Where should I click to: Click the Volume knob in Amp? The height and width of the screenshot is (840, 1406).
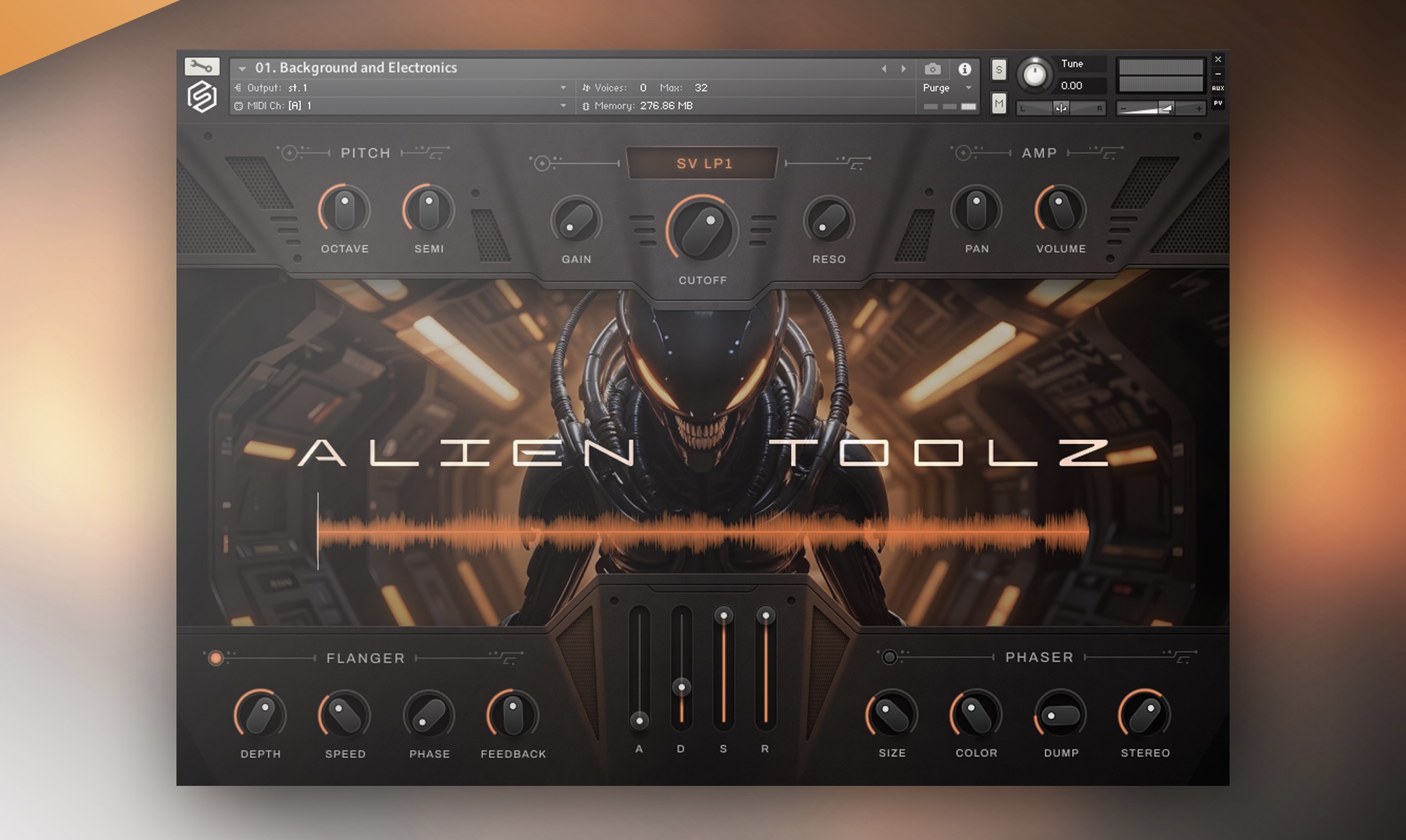[1061, 210]
